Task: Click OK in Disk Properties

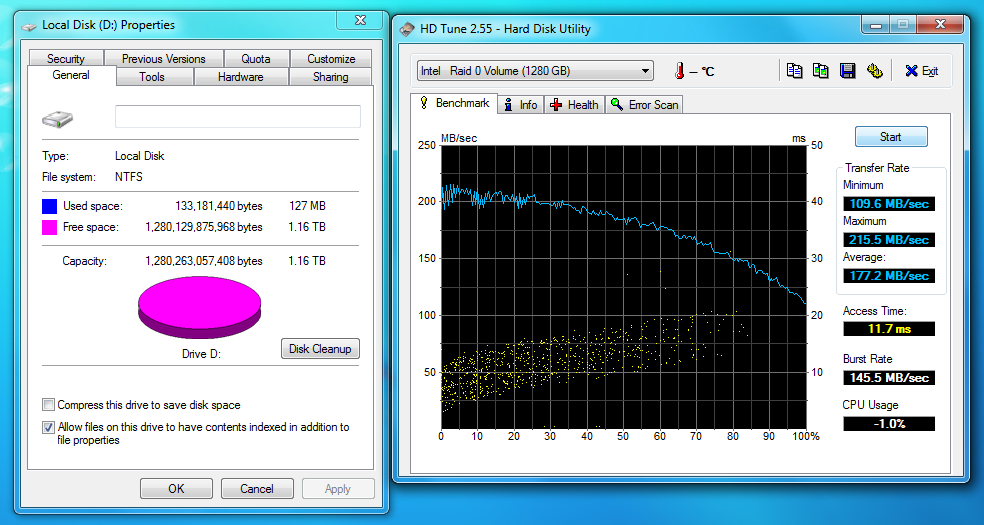Action: pyautogui.click(x=176, y=489)
